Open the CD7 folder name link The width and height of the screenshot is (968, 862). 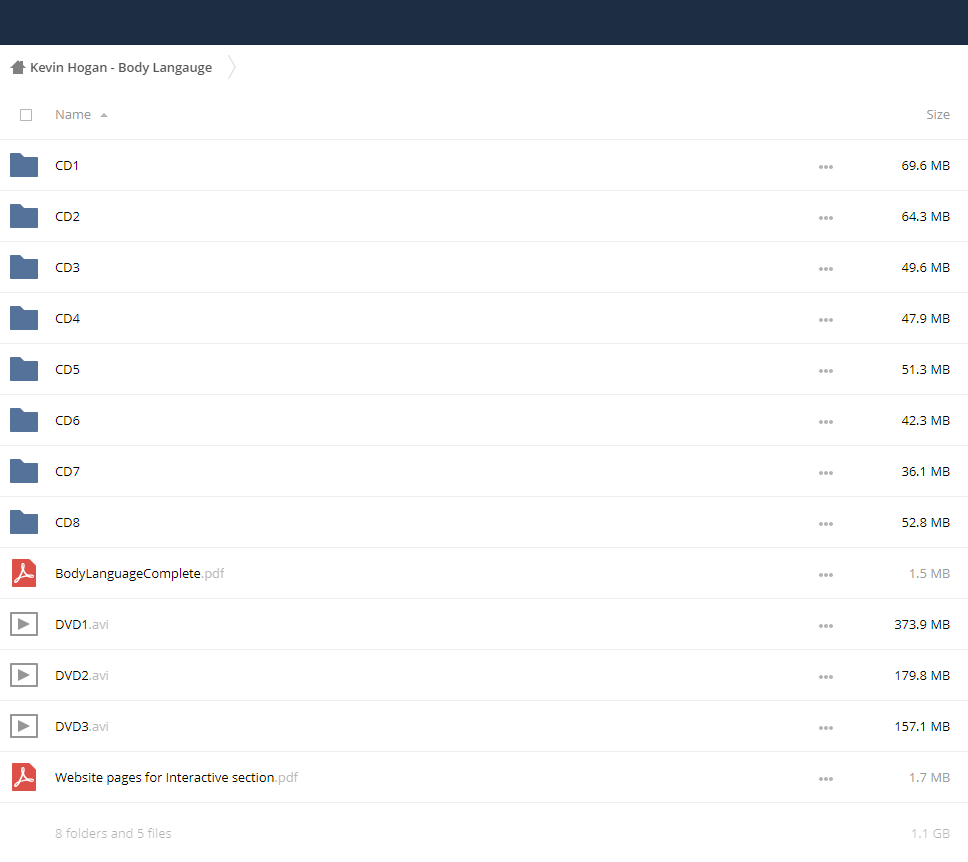tap(67, 472)
